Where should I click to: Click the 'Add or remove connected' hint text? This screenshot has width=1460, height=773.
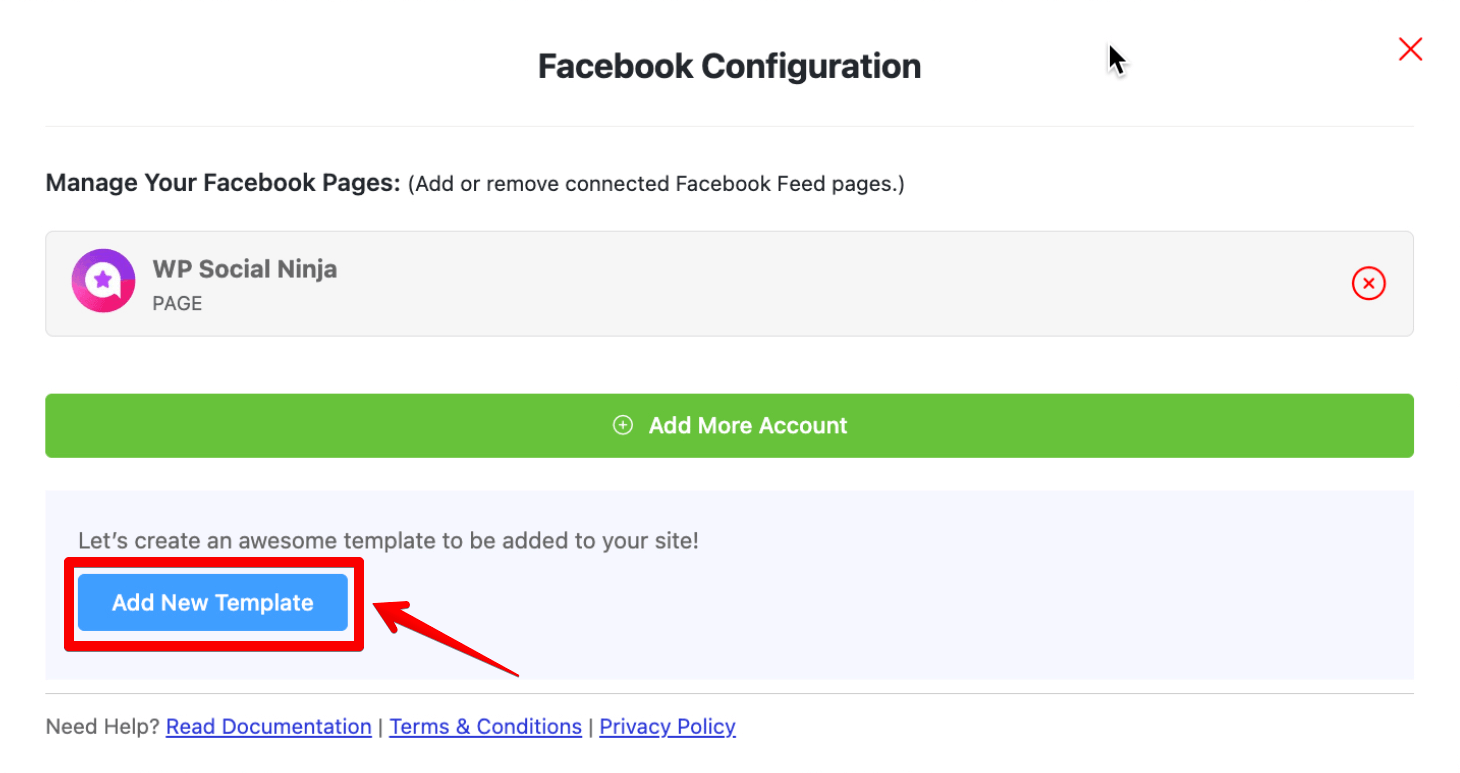[656, 184]
